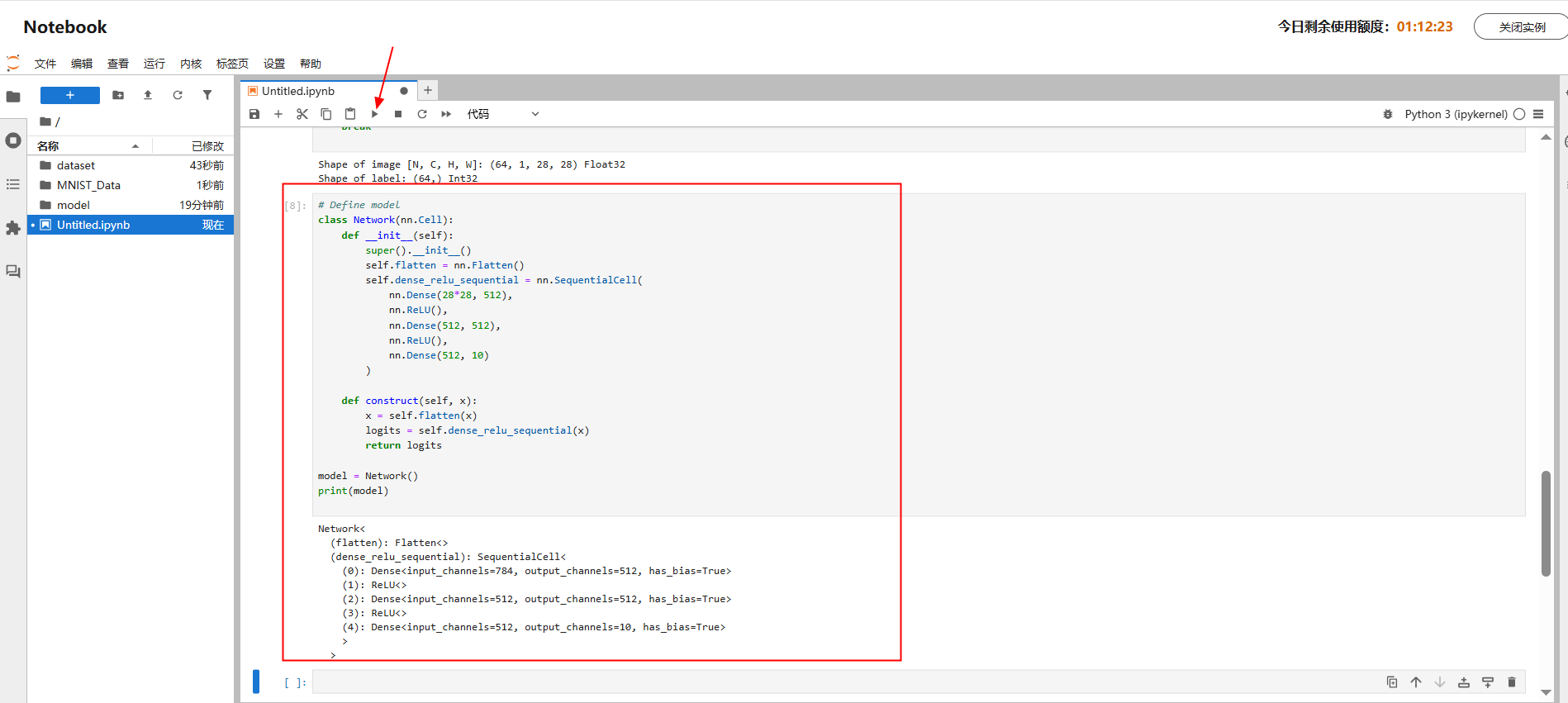Click the notebook vertical scrollbar thumb
This screenshot has height=703, width=1568.
(x=1546, y=524)
